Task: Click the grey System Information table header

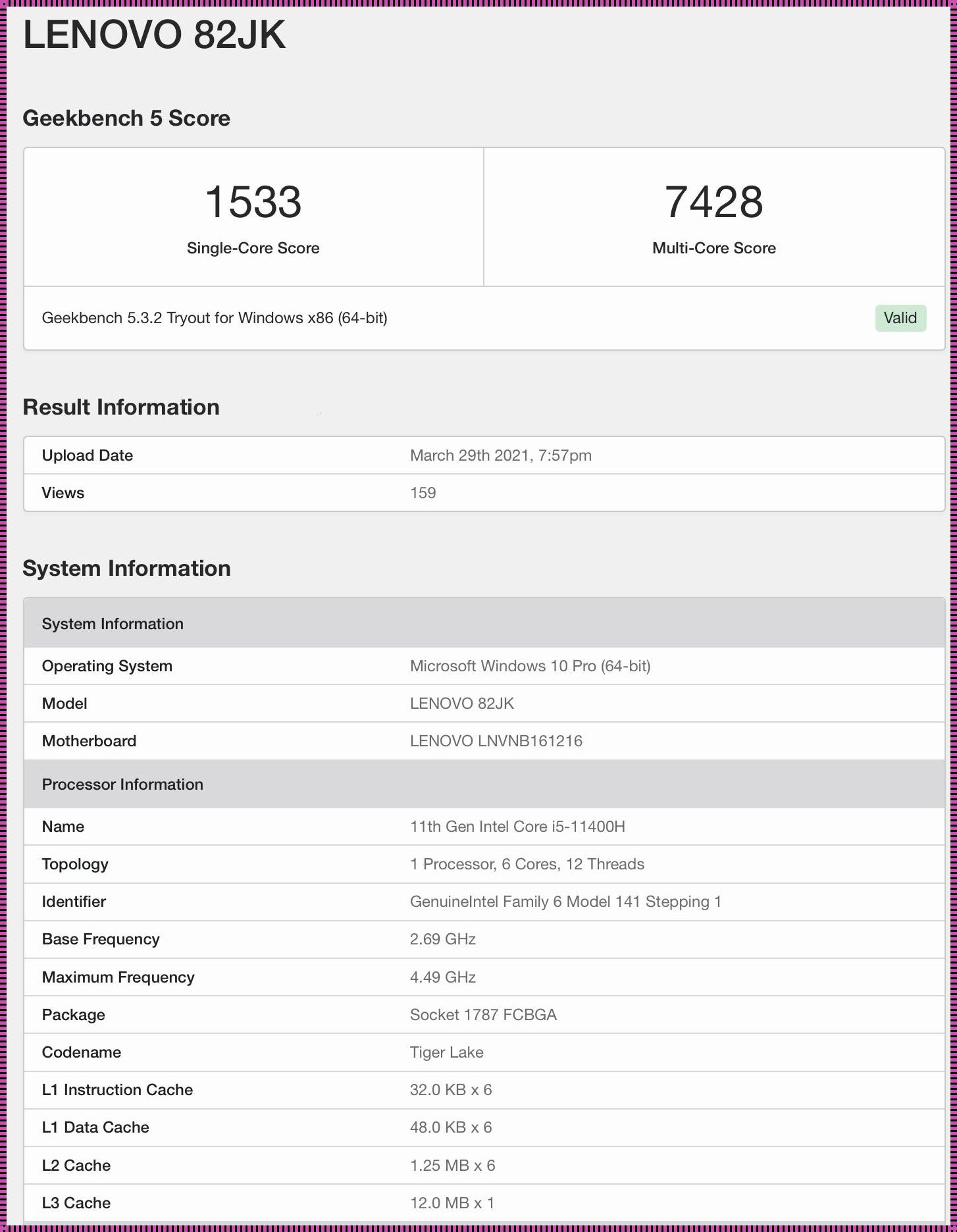Action: click(x=484, y=623)
